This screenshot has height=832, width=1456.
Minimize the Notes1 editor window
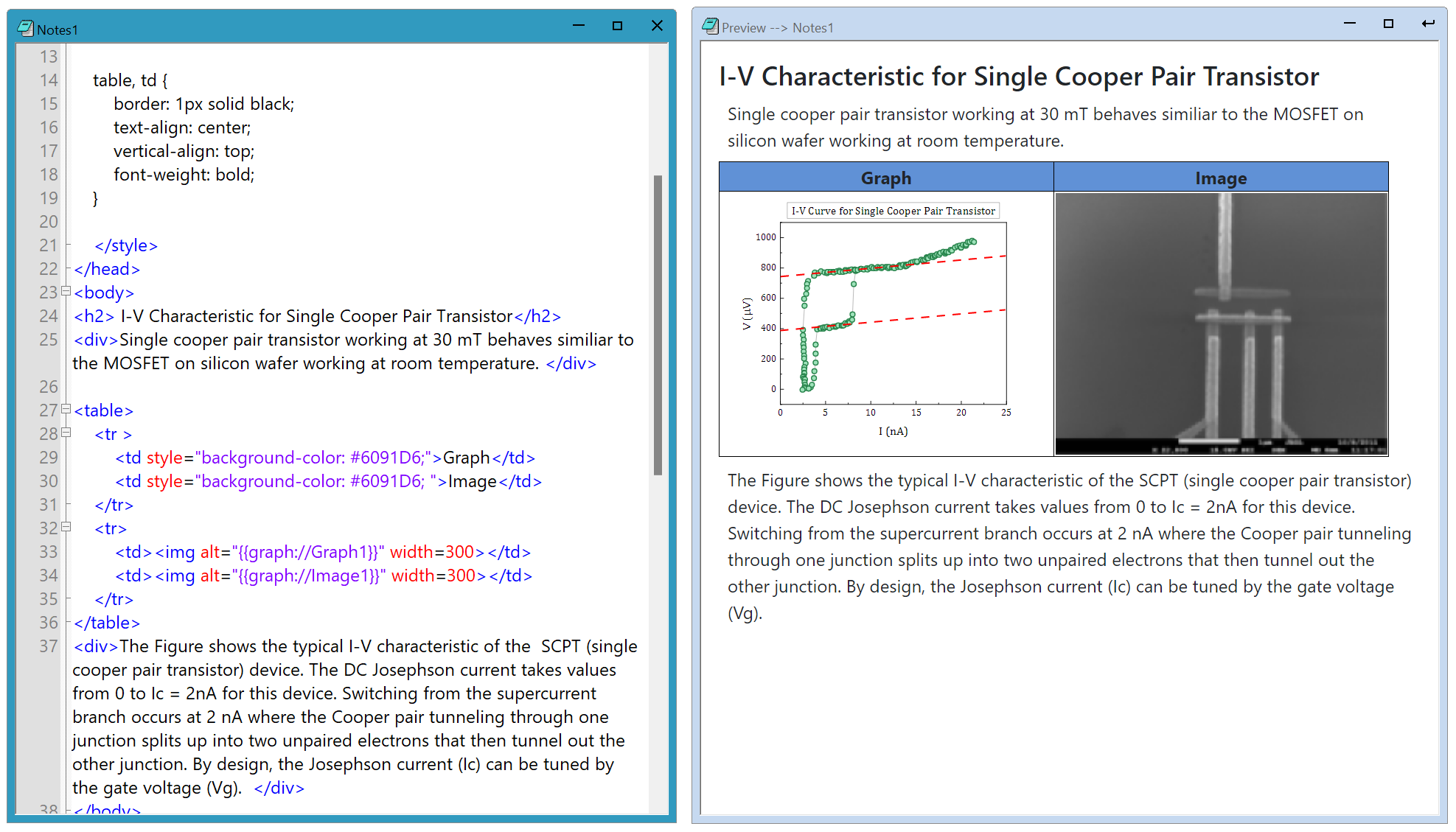point(579,26)
